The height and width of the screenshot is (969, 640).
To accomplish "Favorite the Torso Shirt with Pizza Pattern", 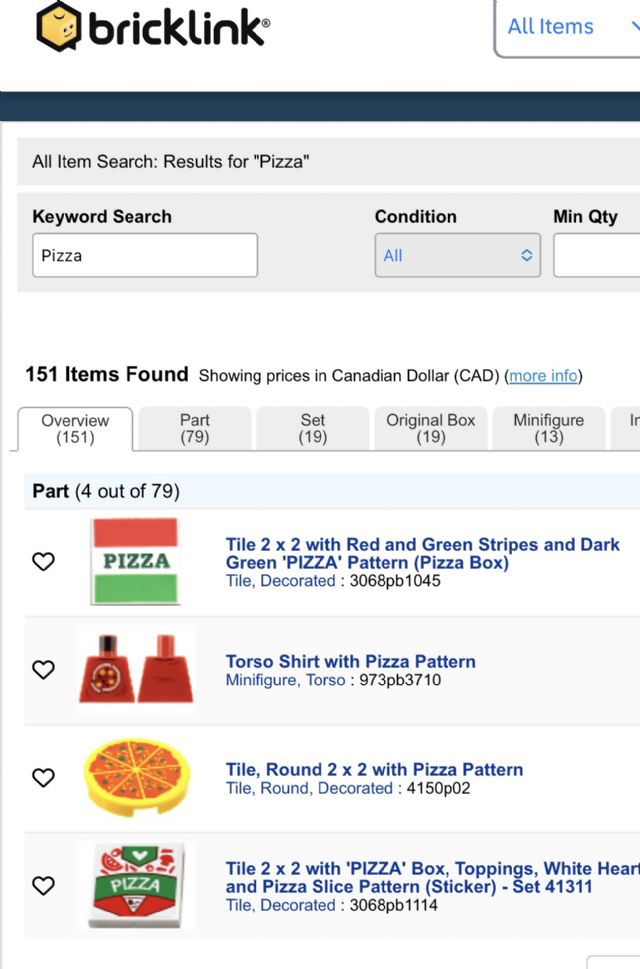I will tap(44, 670).
